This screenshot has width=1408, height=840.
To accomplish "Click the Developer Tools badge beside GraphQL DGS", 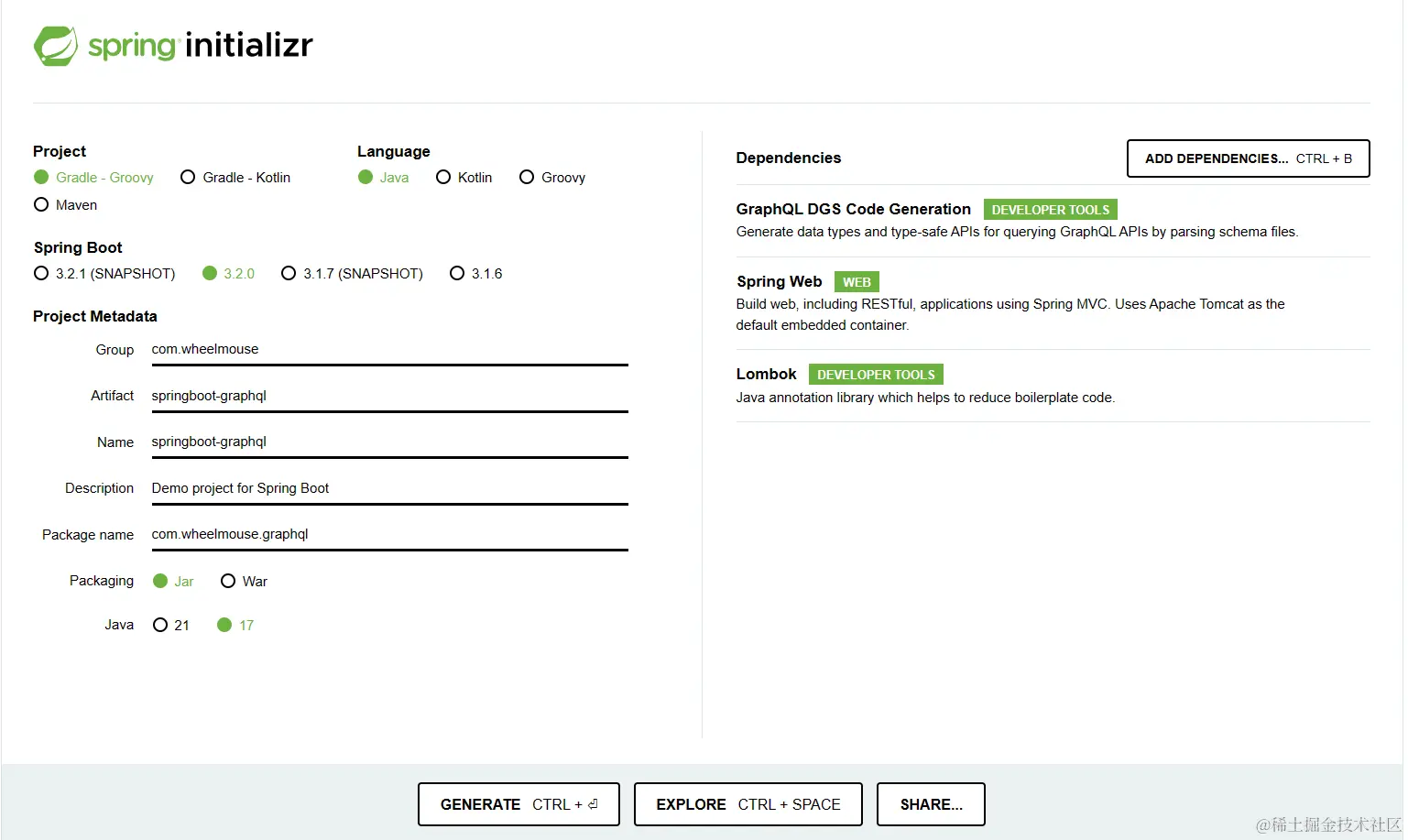I will click(1051, 210).
